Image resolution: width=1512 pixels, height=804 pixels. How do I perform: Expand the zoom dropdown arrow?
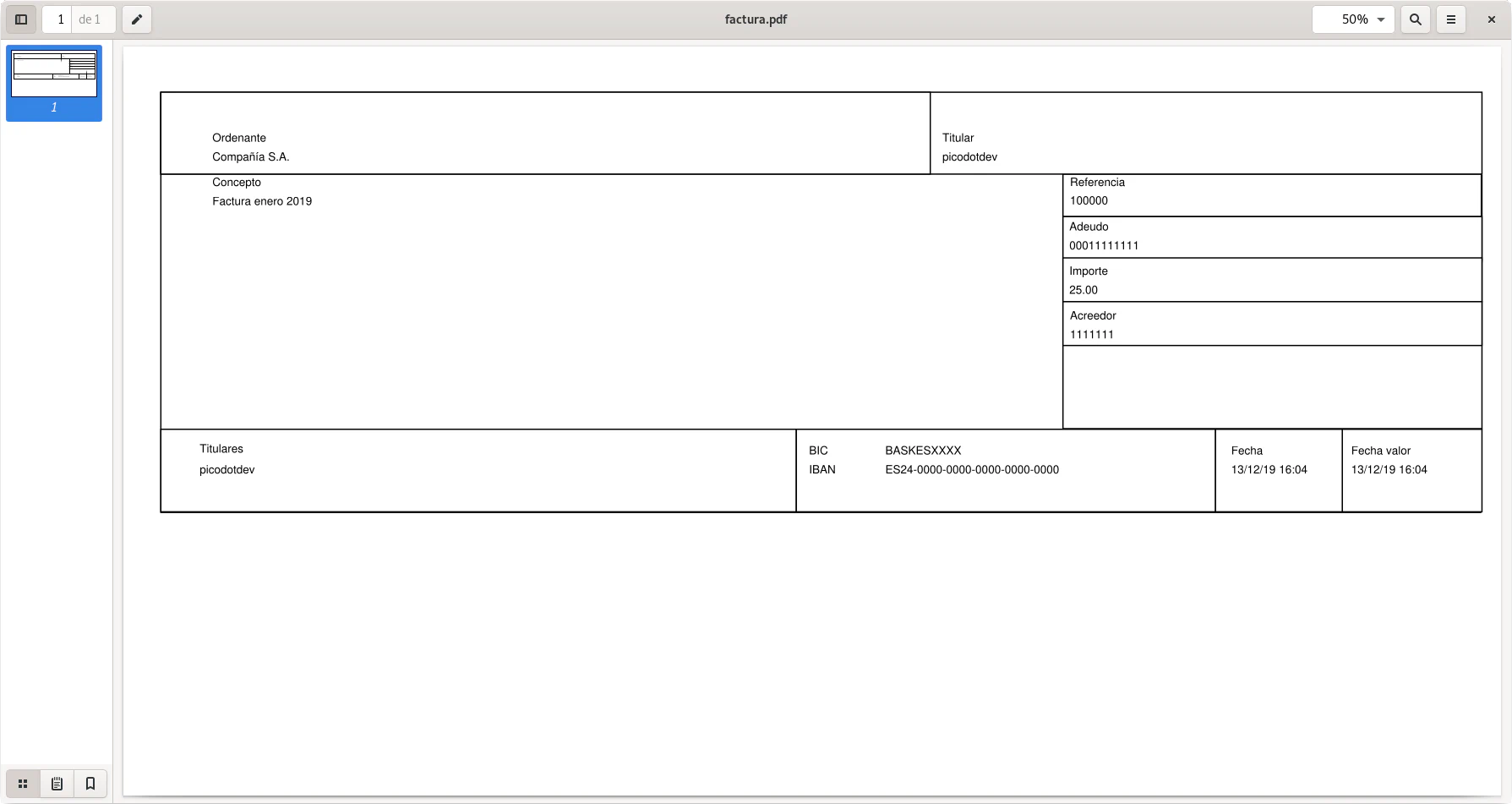coord(1381,19)
